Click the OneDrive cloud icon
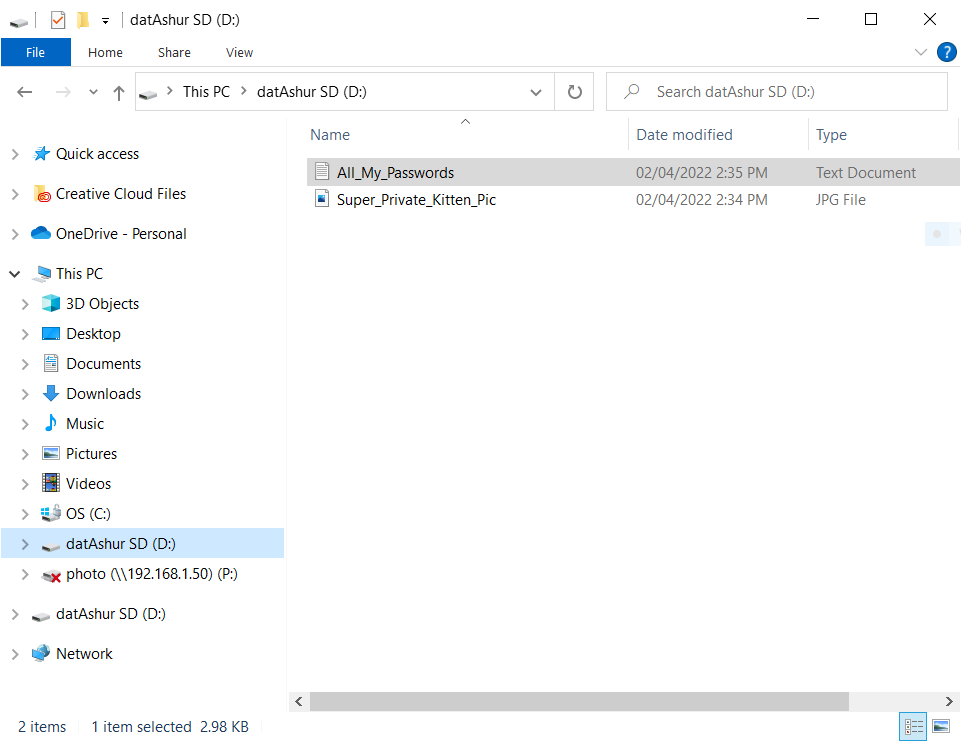Screen dimensions: 961x742 coord(41,233)
